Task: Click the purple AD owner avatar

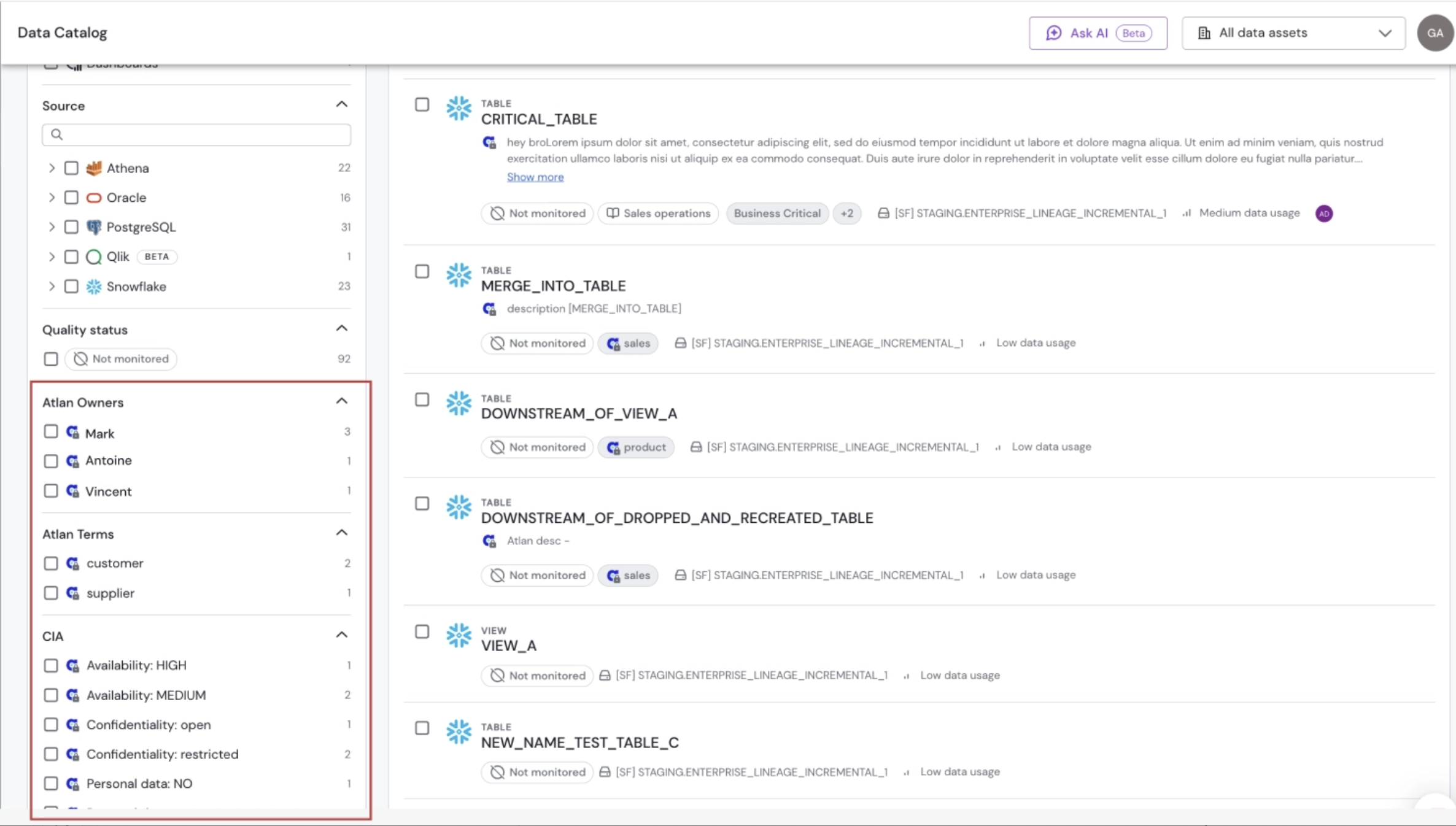Action: tap(1324, 214)
